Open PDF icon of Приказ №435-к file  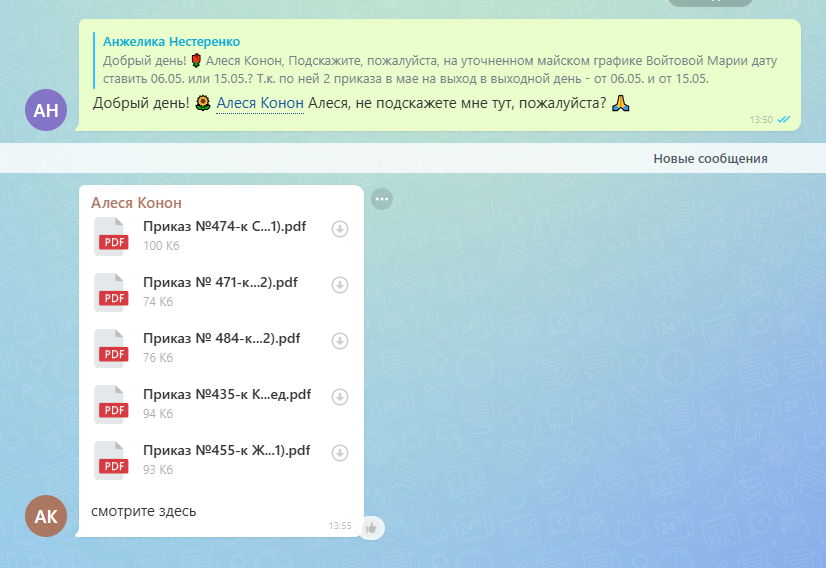111,404
